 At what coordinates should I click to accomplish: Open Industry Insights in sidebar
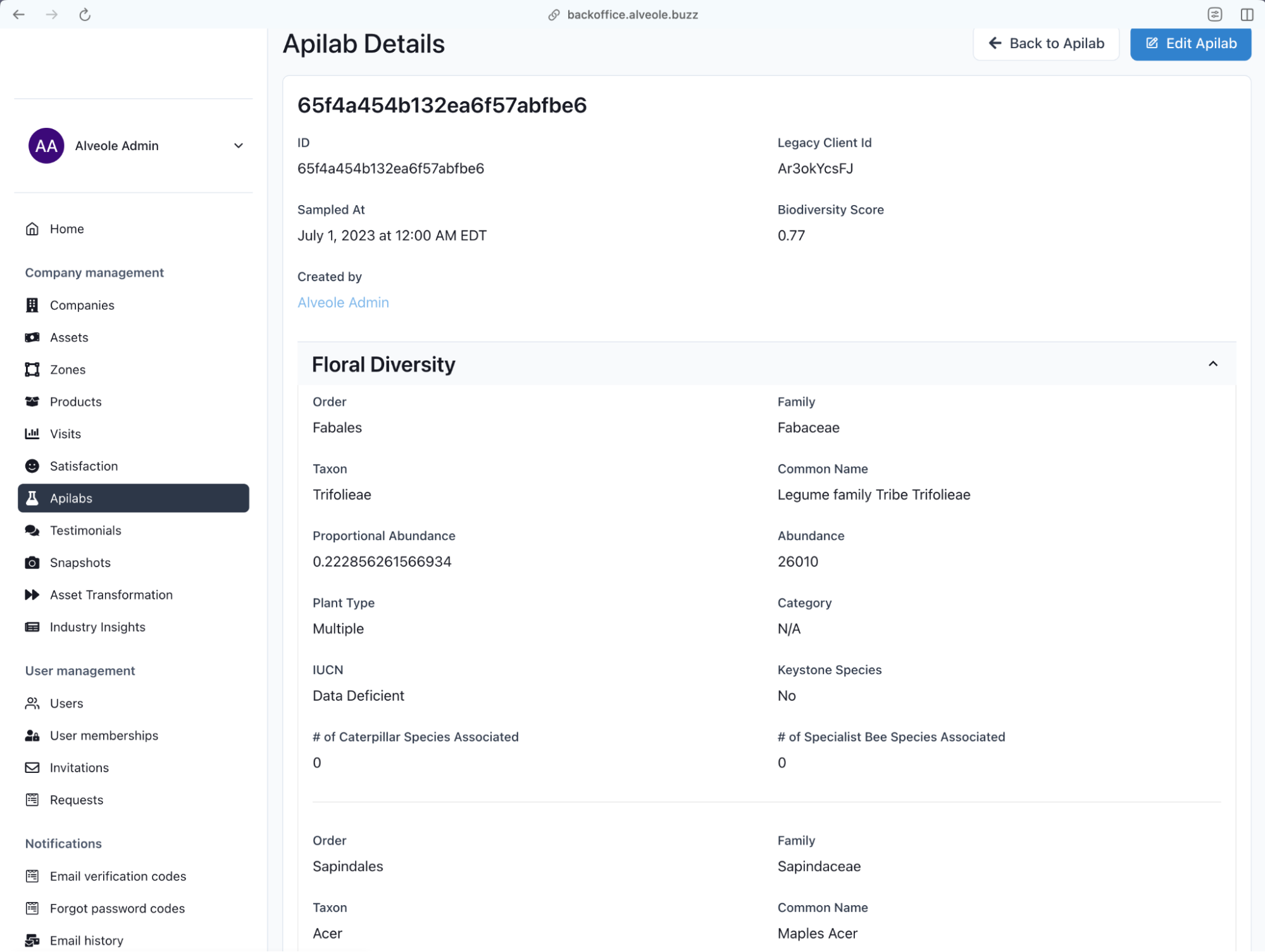point(97,627)
